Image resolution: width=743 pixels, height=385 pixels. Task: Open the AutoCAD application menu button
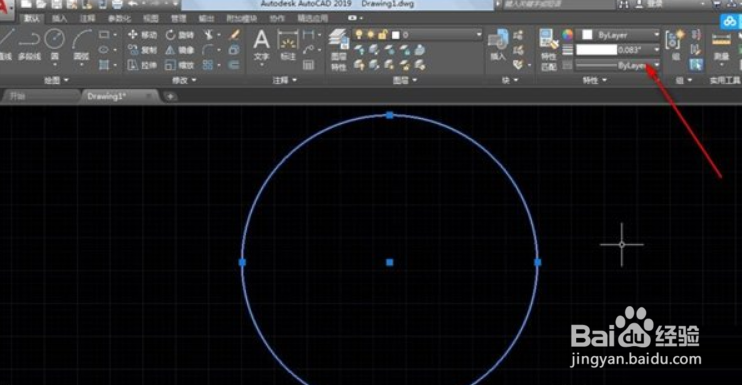(x=6, y=9)
